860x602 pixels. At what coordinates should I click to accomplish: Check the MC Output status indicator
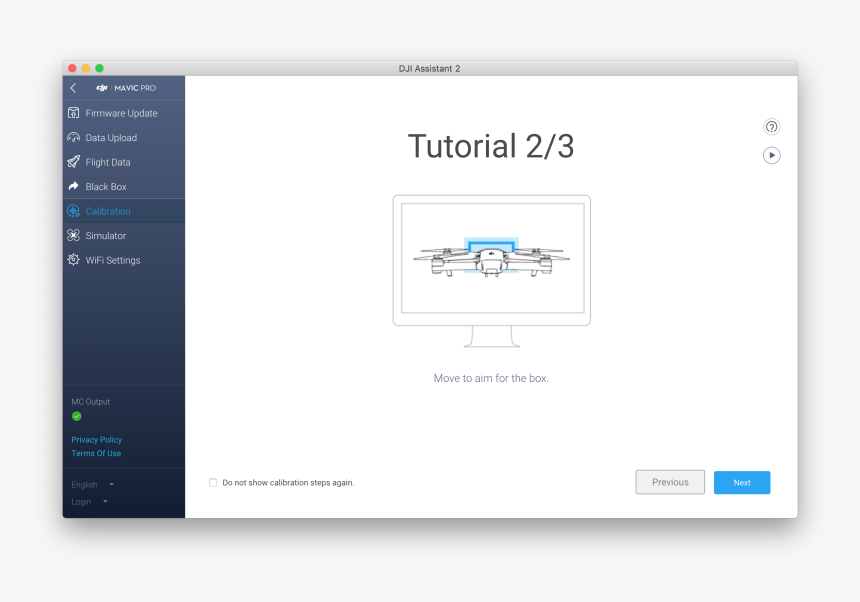77,415
